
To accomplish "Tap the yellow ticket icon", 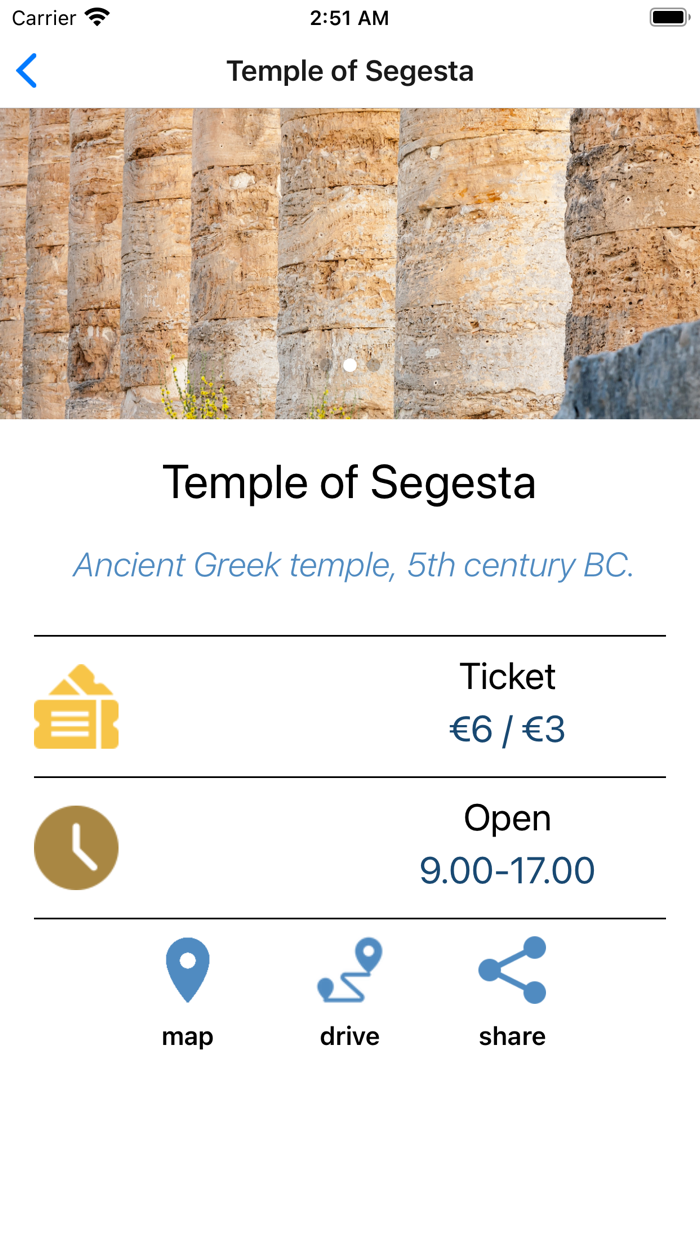I will (x=76, y=705).
